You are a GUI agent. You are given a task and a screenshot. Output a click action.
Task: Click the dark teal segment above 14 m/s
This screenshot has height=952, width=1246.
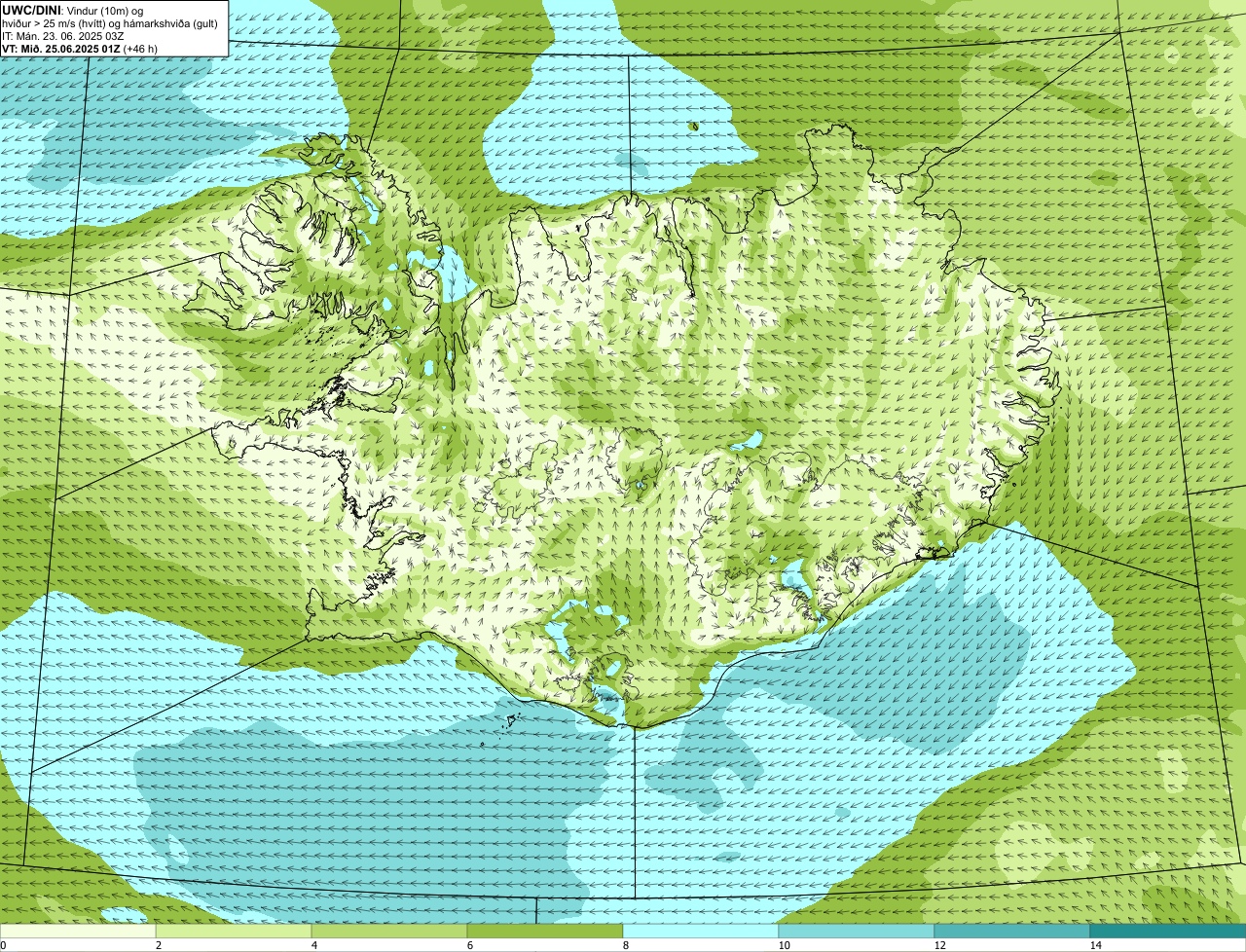pyautogui.click(x=1168, y=931)
